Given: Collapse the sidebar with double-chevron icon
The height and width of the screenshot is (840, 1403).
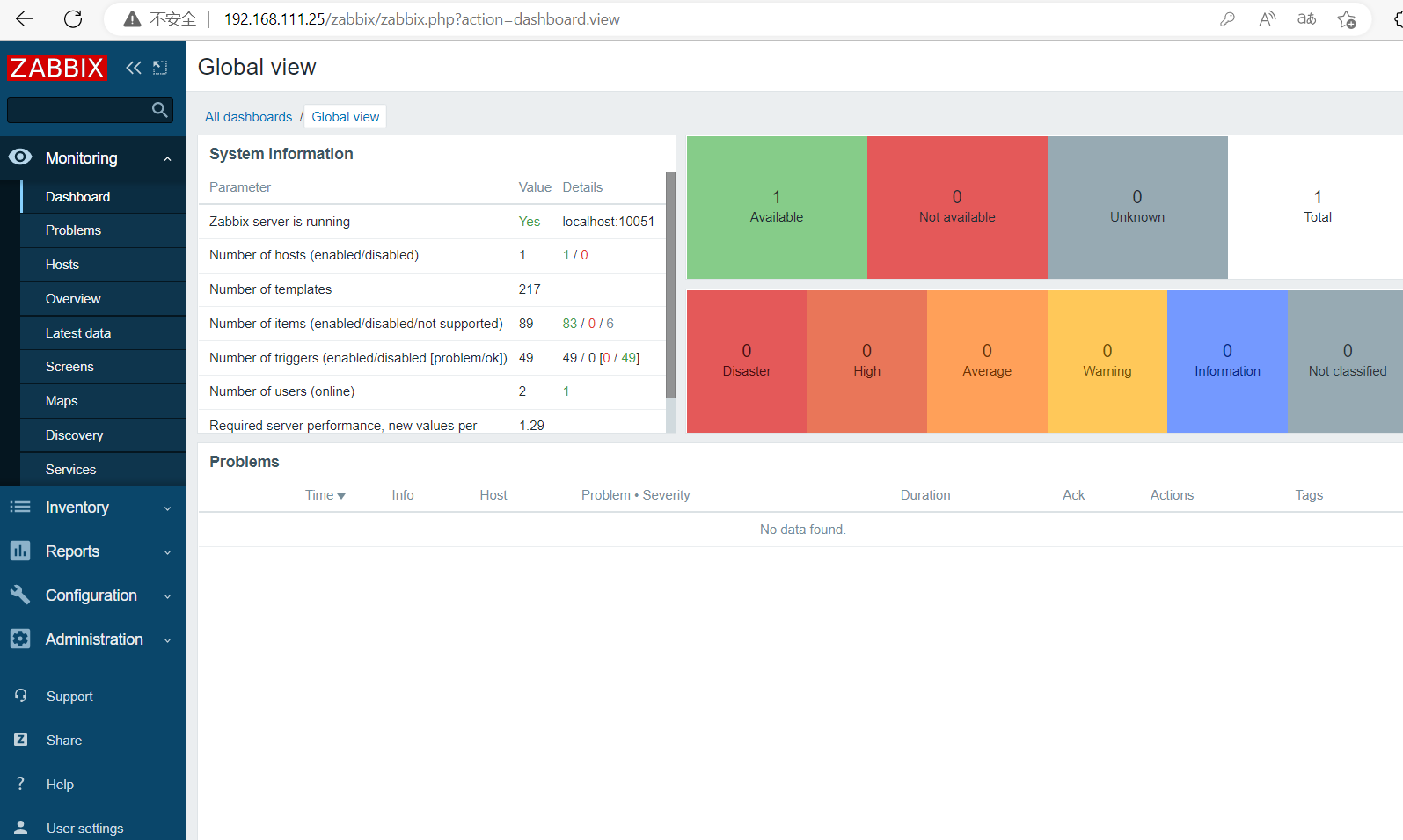Looking at the screenshot, I should pyautogui.click(x=134, y=68).
